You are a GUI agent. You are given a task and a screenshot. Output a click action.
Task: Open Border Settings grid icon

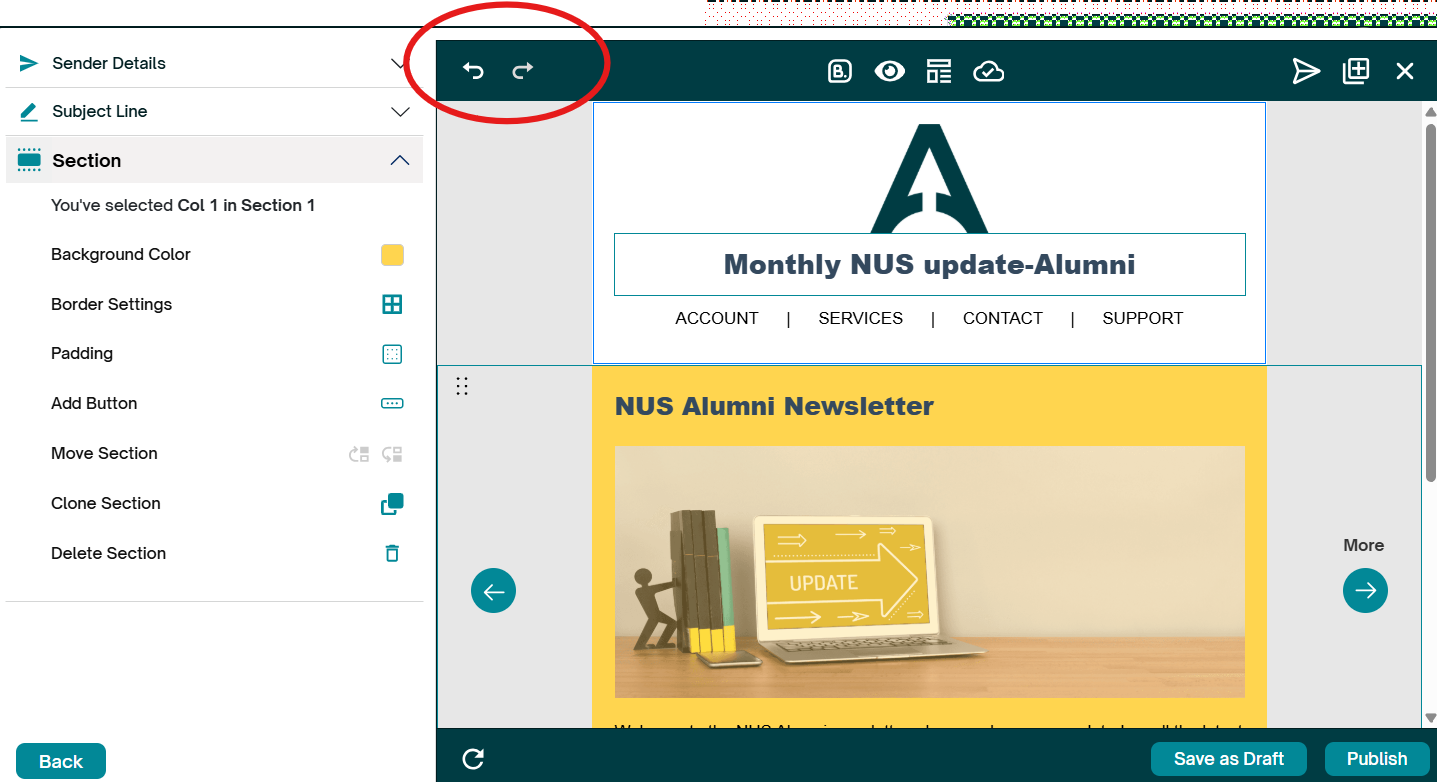coord(392,304)
